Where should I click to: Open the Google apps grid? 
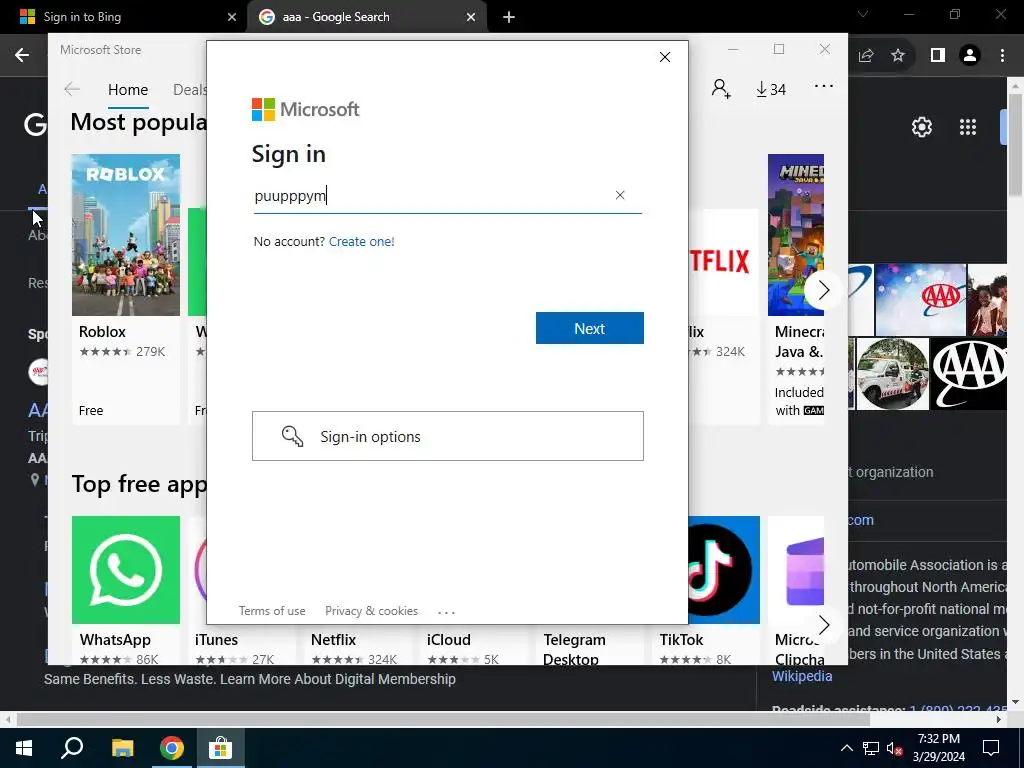968,127
